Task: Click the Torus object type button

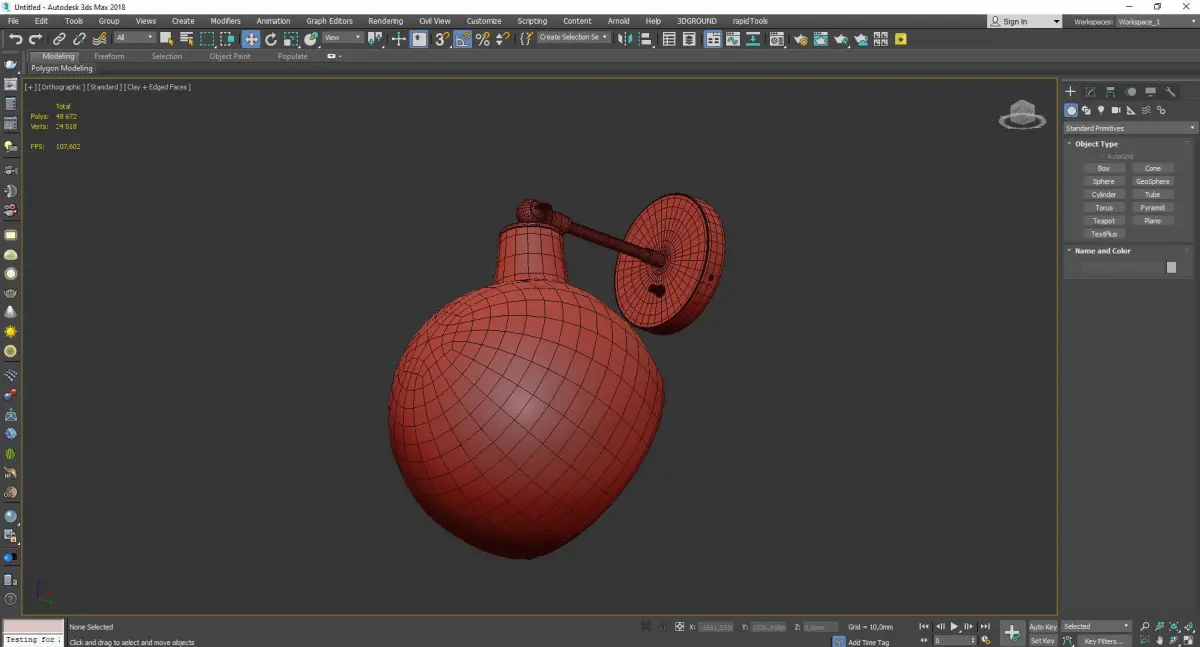Action: tap(1104, 208)
